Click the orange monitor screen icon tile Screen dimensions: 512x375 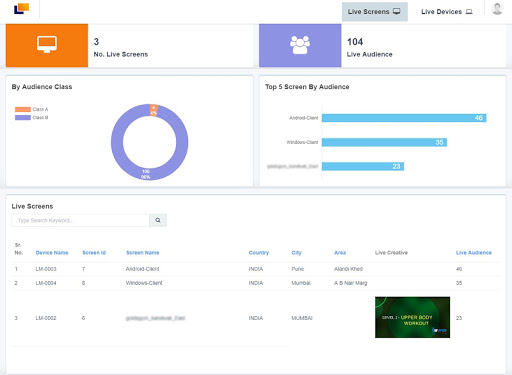click(x=47, y=45)
